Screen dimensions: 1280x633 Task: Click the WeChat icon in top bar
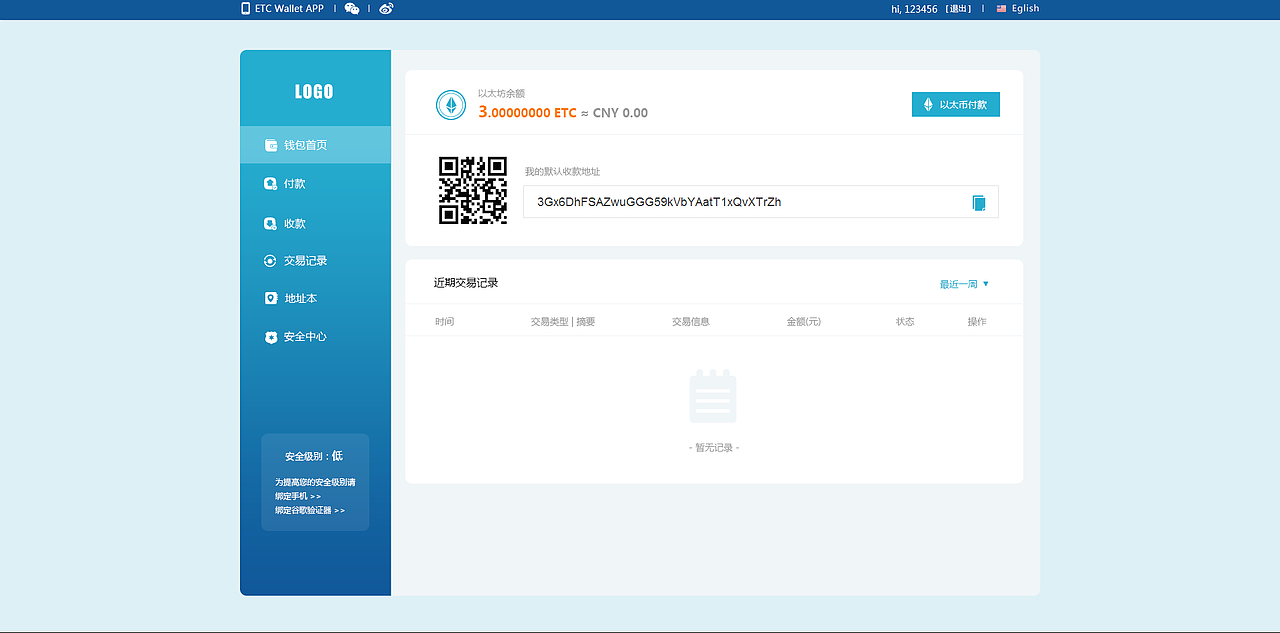click(x=351, y=8)
